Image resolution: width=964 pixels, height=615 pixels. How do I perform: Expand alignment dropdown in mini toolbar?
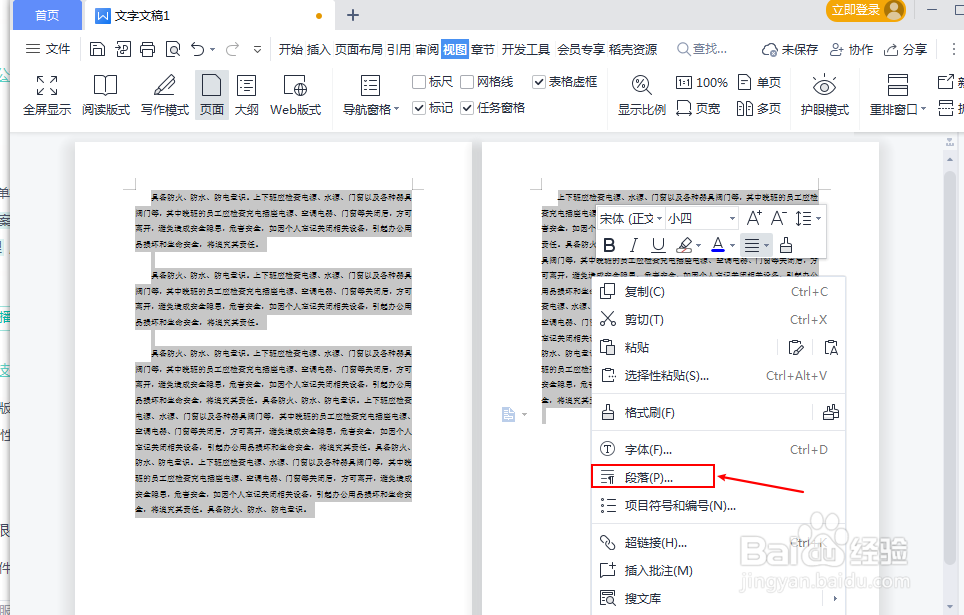pos(766,245)
